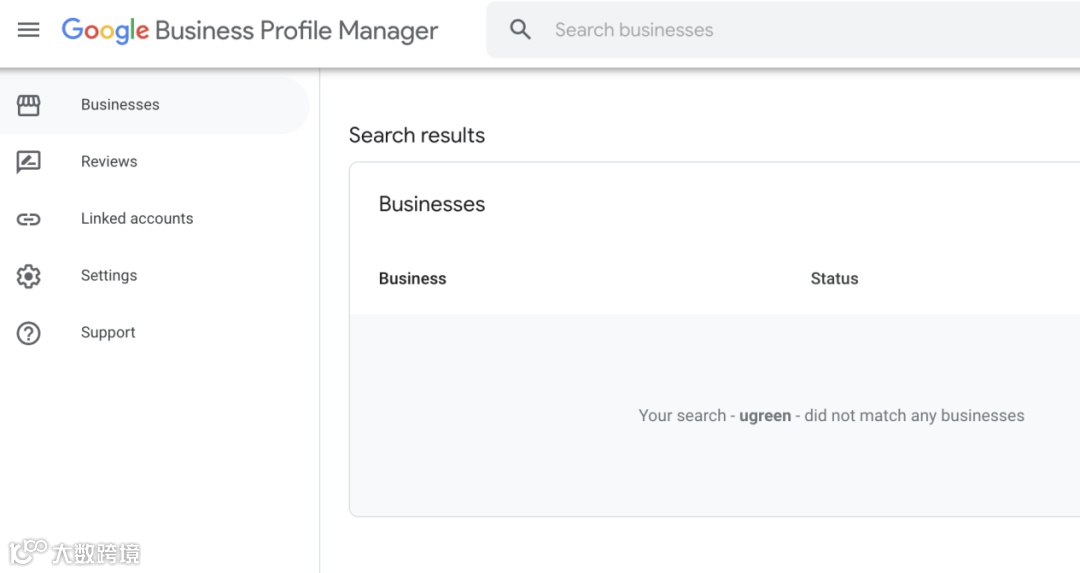Image resolution: width=1080 pixels, height=573 pixels.
Task: Click the Search results heading
Action: tap(416, 136)
